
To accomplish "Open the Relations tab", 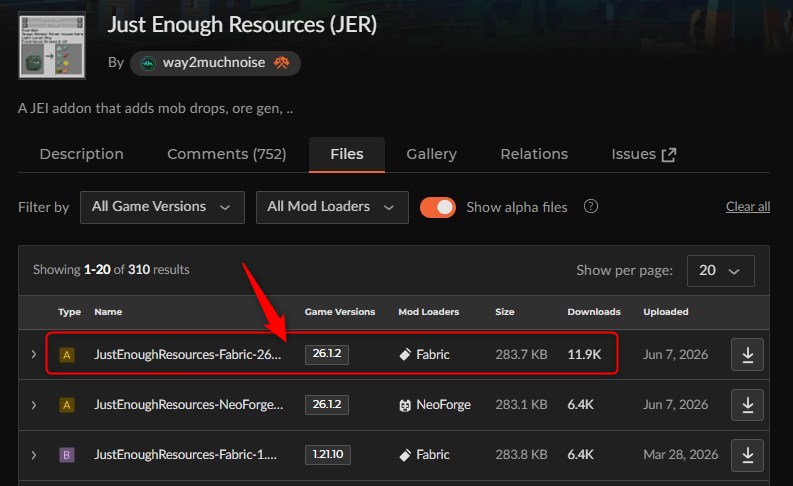I will pos(534,154).
